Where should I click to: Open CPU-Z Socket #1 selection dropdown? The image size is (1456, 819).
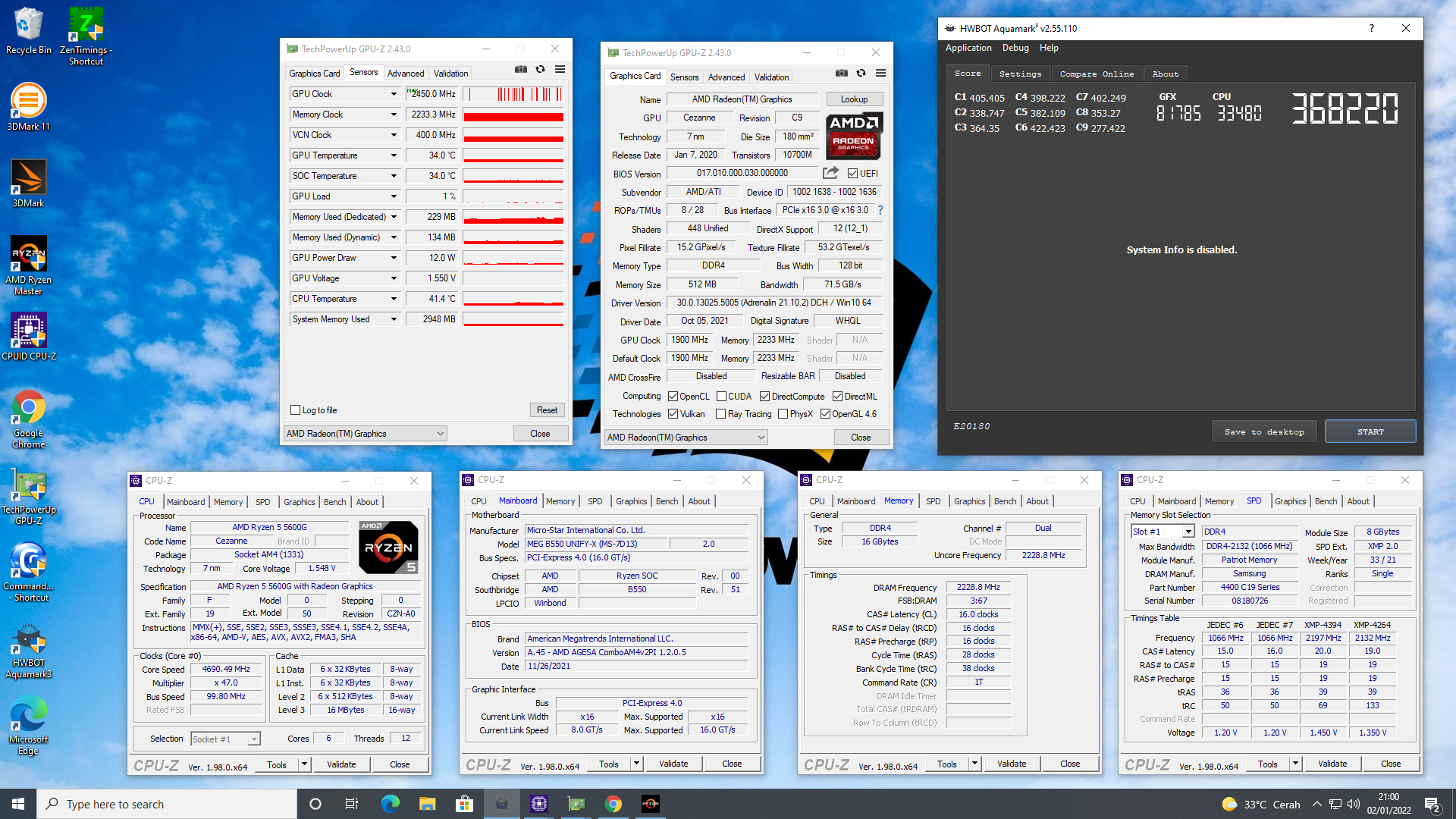[225, 739]
